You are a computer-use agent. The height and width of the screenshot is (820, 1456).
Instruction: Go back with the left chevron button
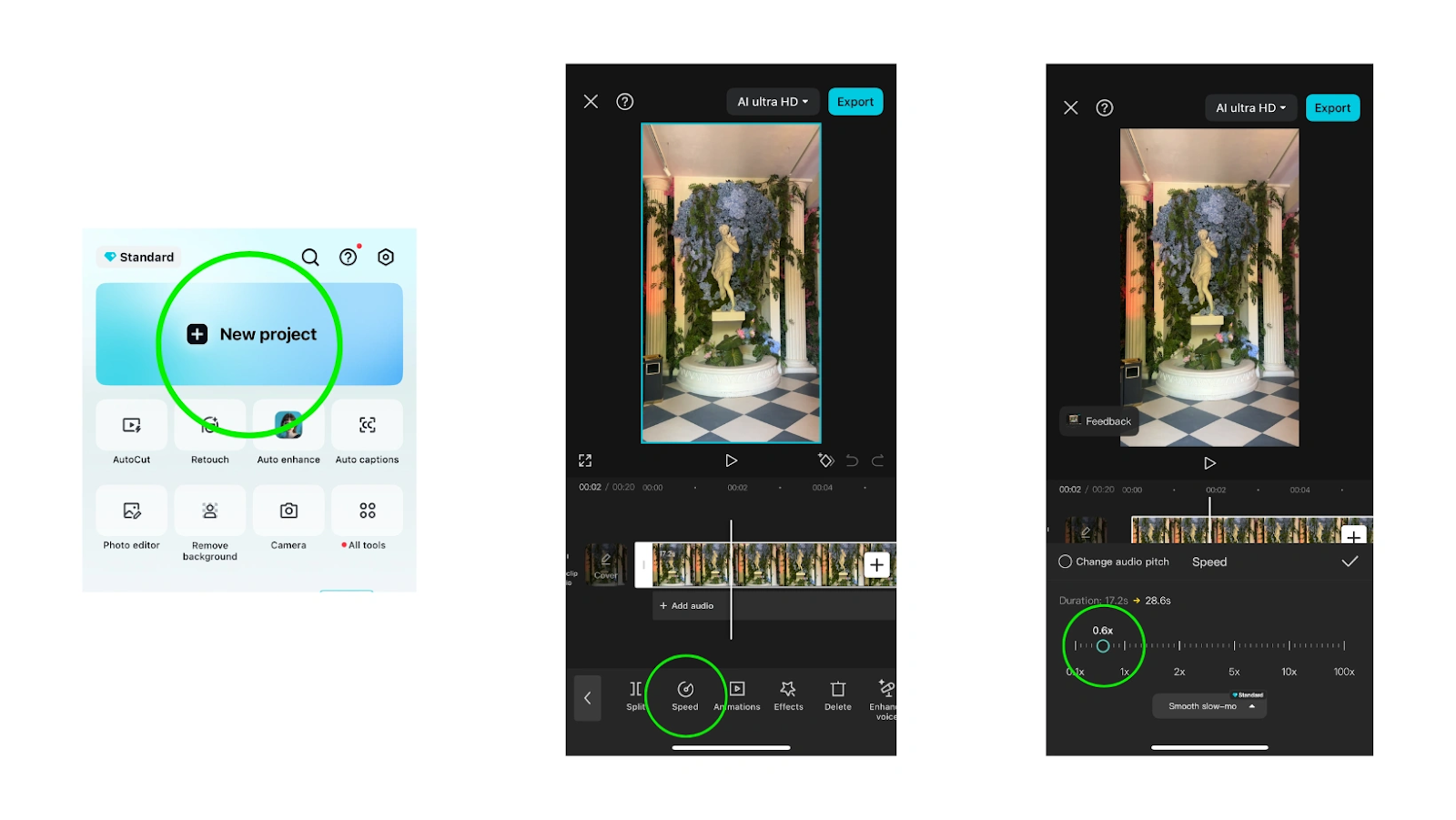[588, 698]
